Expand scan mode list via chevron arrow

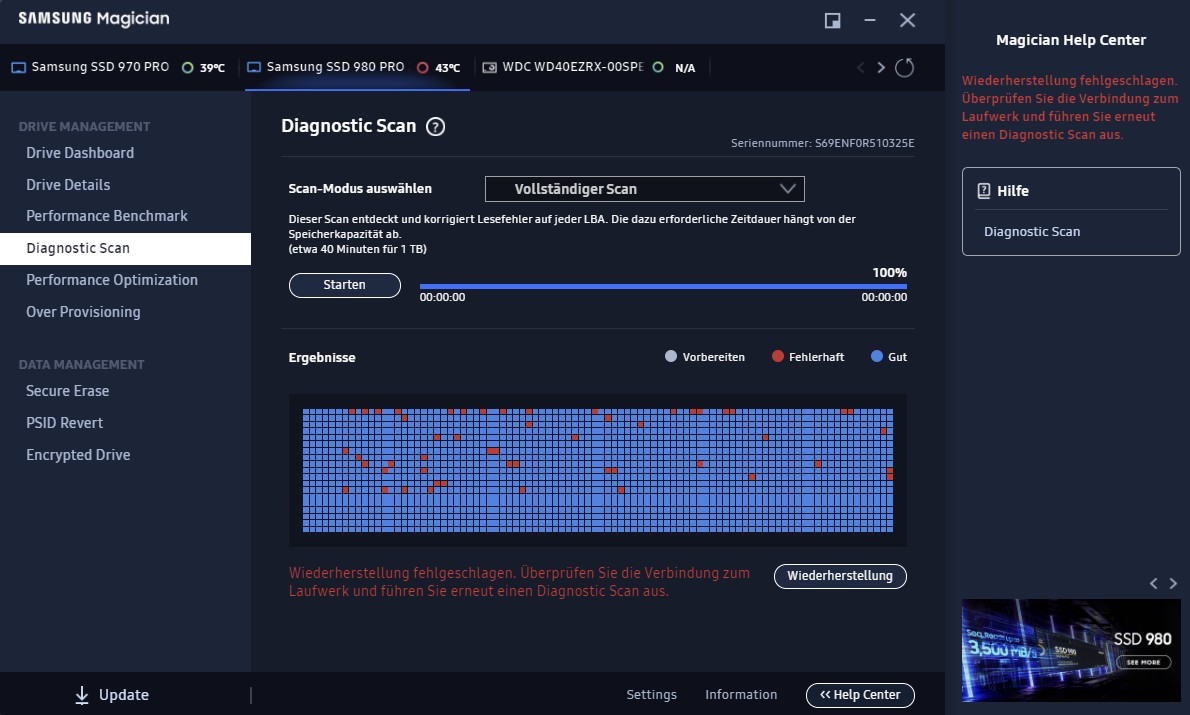[788, 189]
